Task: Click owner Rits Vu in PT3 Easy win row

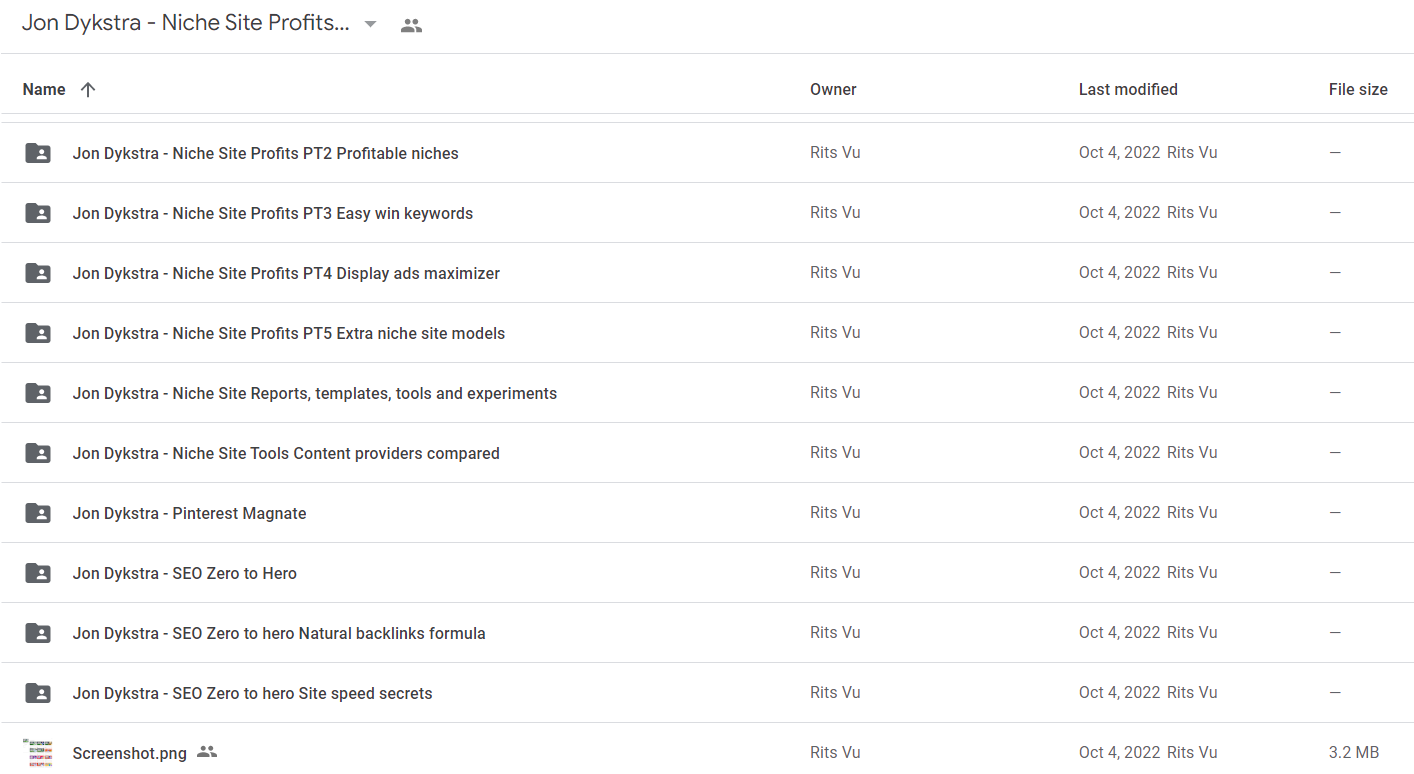Action: pyautogui.click(x=835, y=212)
